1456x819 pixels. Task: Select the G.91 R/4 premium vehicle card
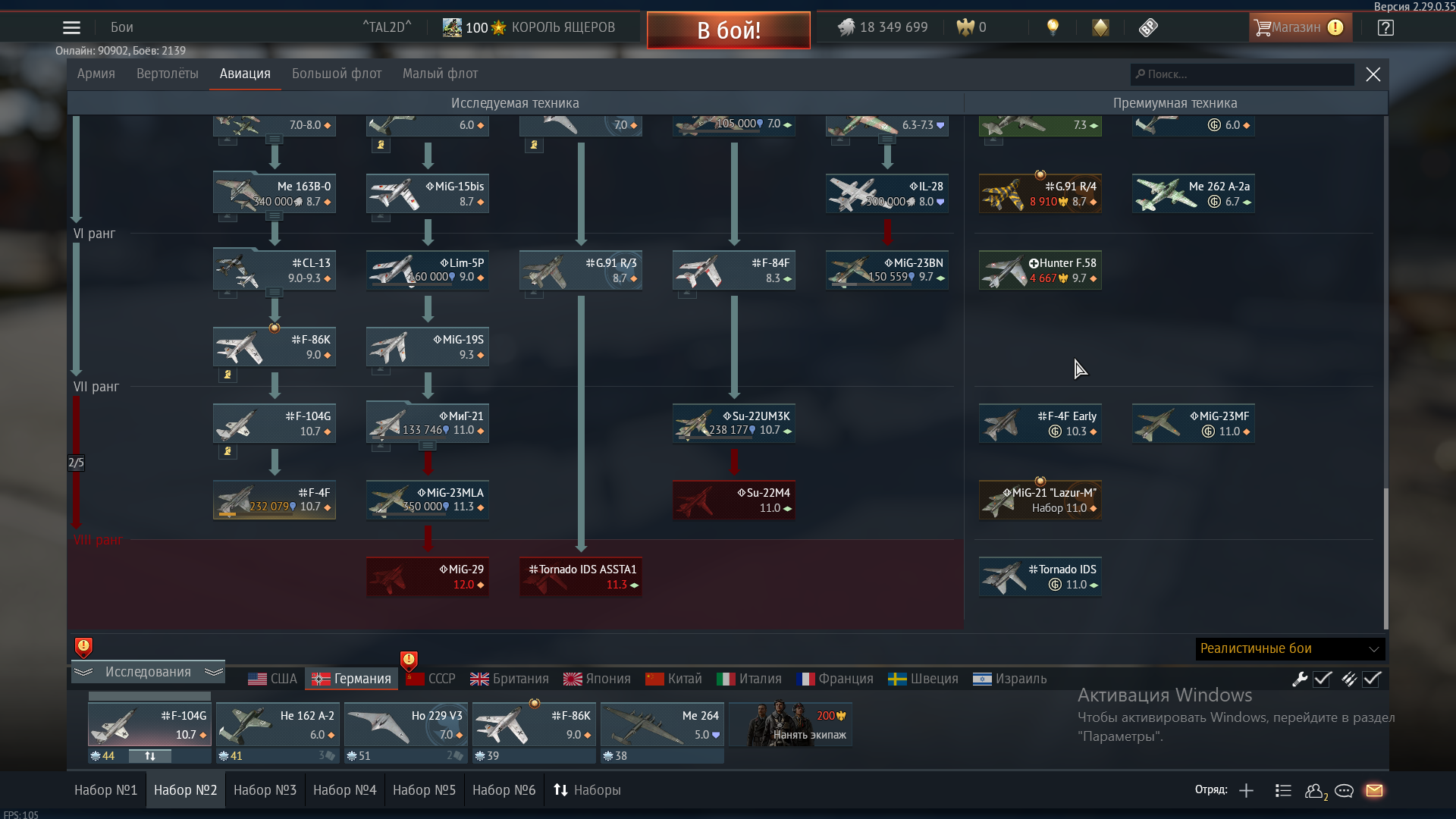(x=1040, y=194)
